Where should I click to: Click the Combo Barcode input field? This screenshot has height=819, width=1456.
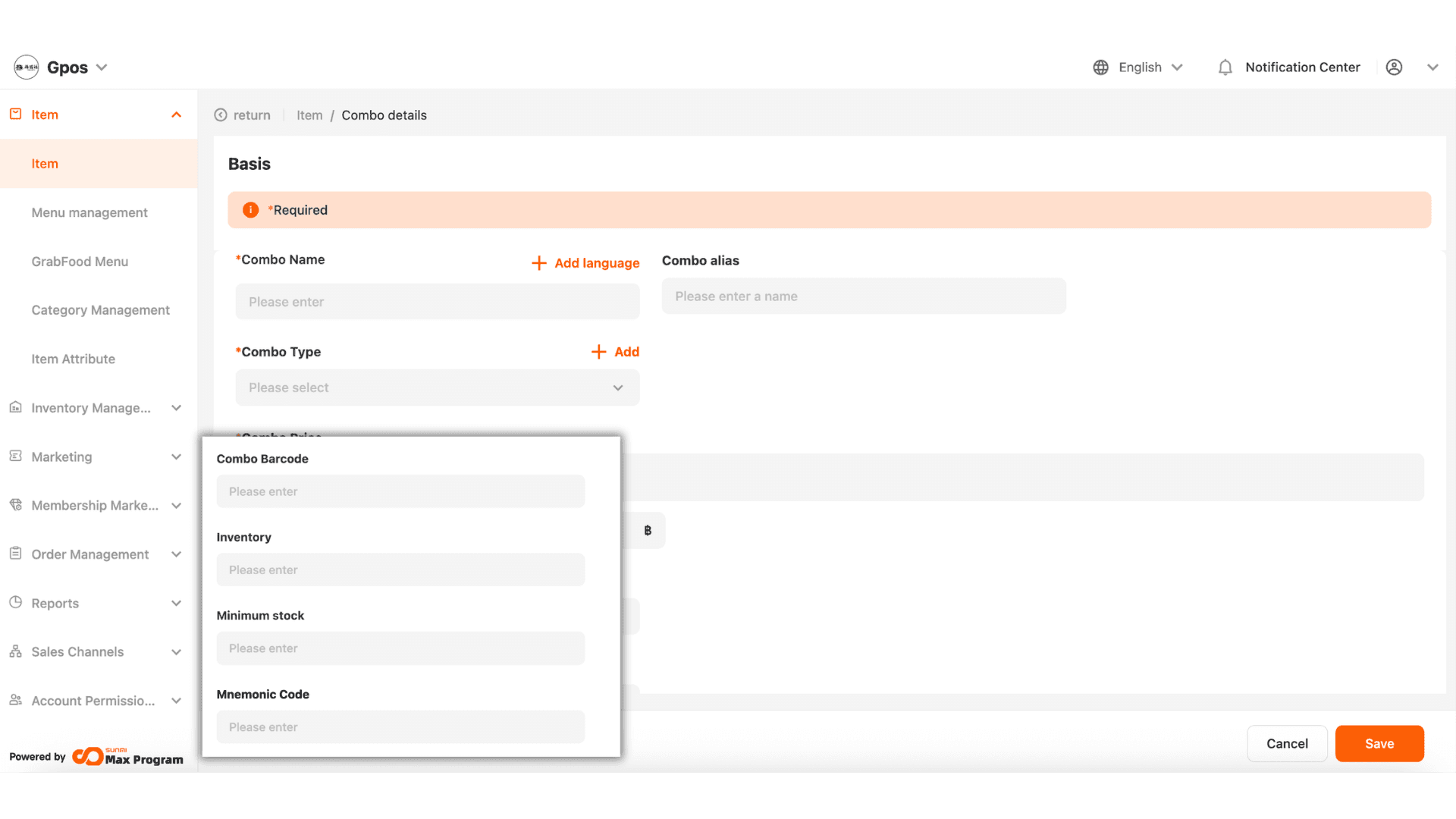click(400, 491)
